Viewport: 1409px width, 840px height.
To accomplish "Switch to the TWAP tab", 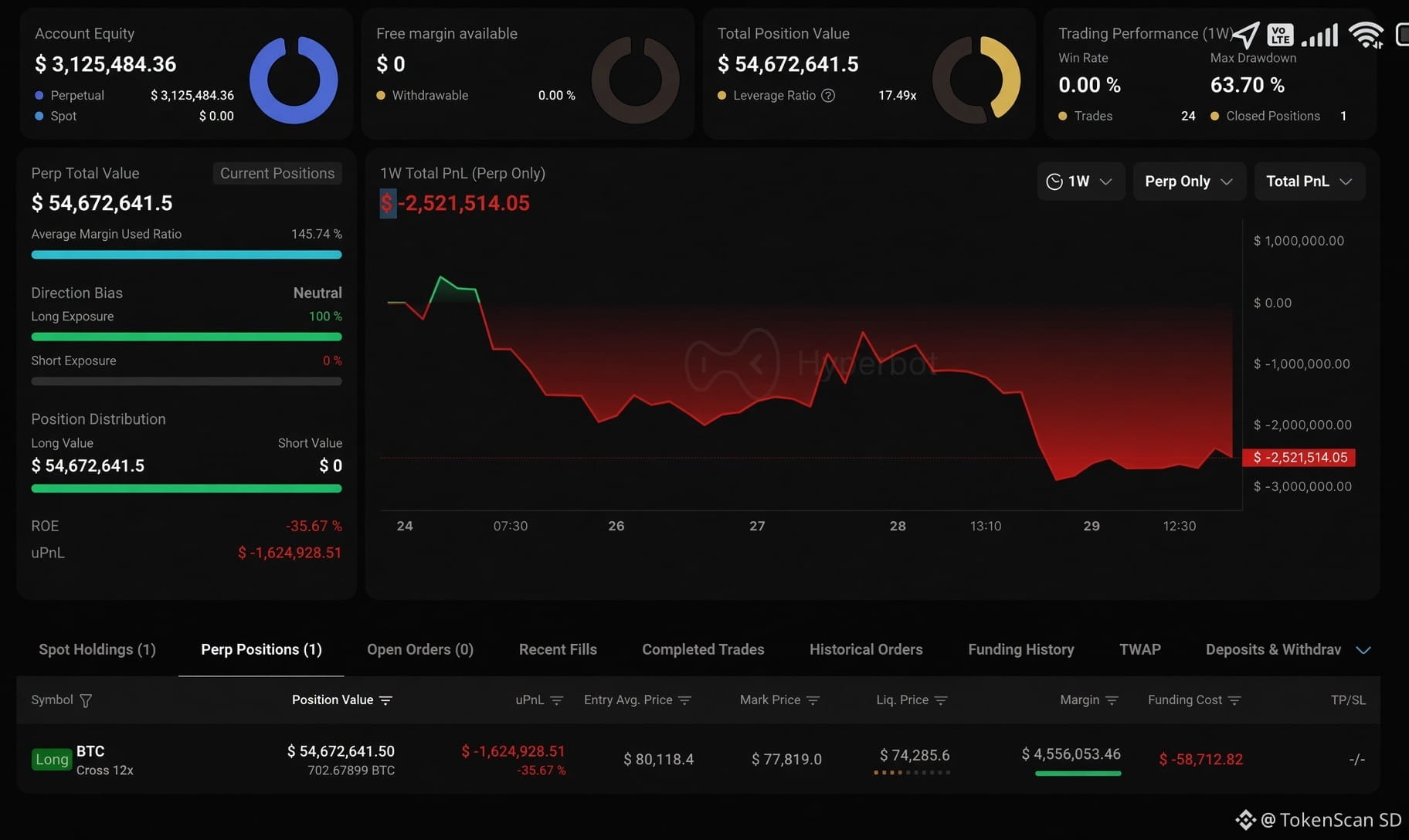I will coord(1139,649).
